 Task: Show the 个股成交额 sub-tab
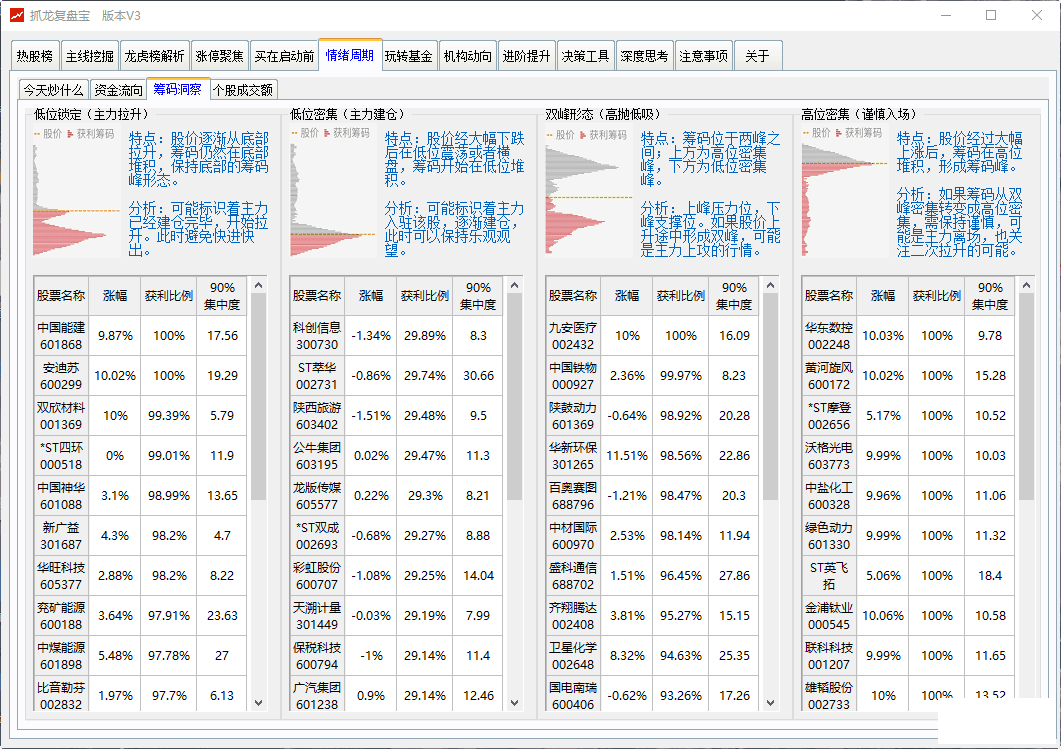point(243,90)
